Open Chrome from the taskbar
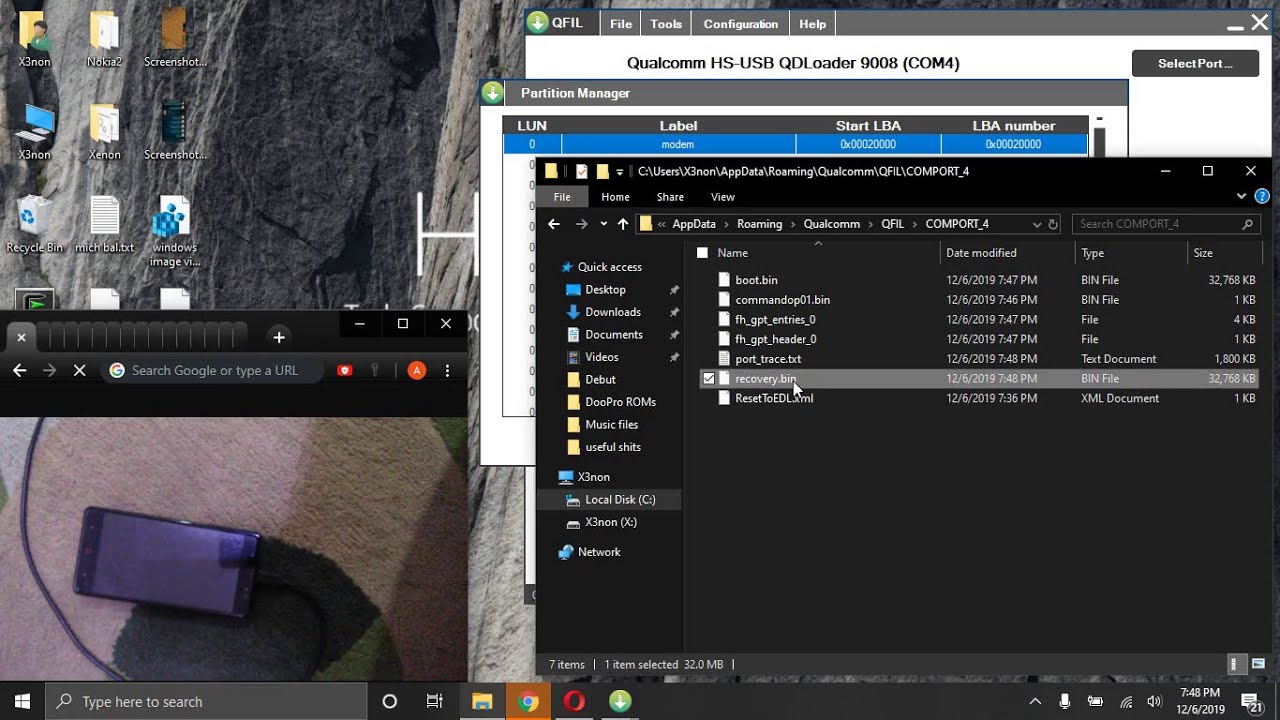Screen dimensions: 1280x720 pos(528,701)
